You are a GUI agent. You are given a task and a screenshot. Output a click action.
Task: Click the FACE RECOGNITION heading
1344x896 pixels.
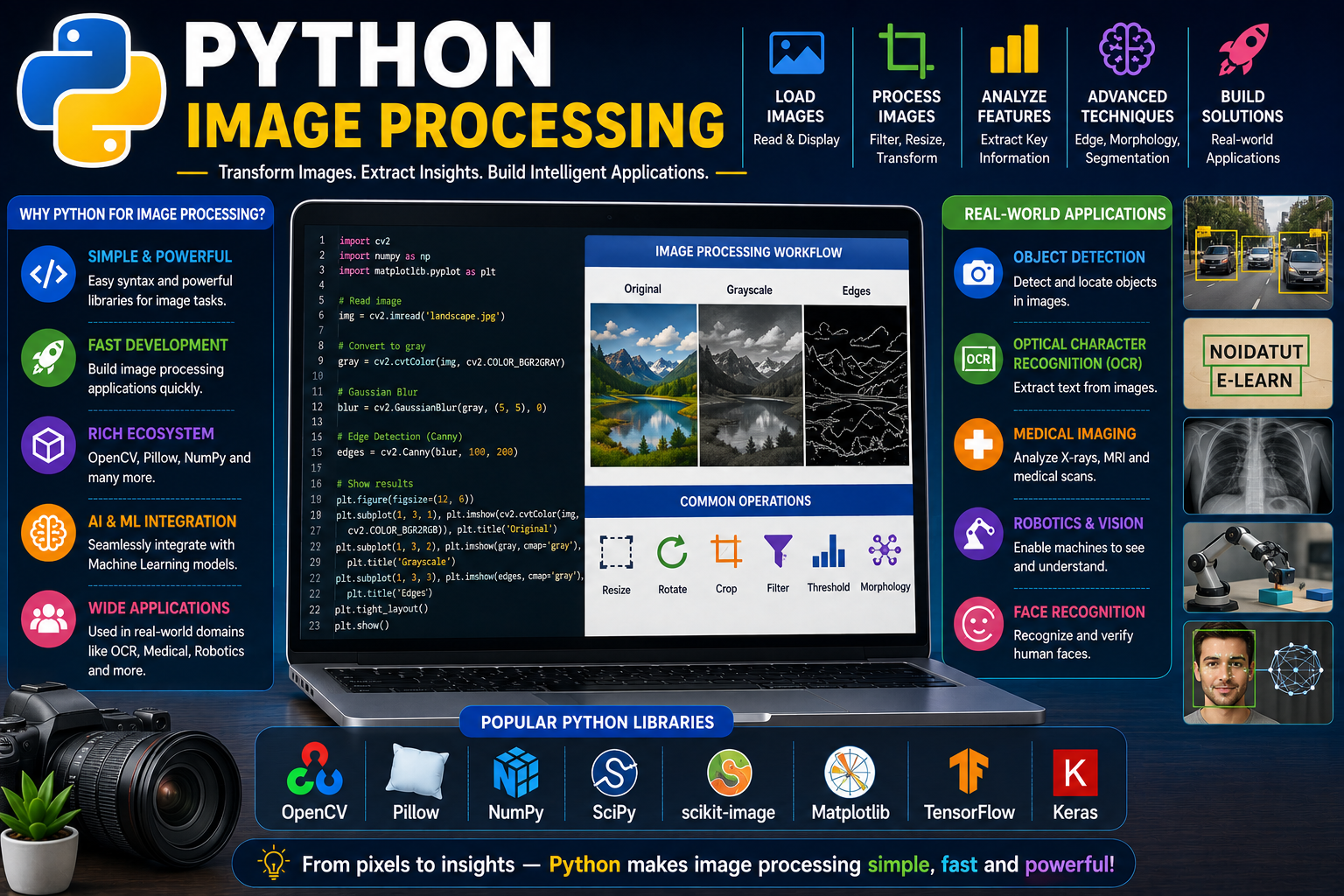[1079, 612]
